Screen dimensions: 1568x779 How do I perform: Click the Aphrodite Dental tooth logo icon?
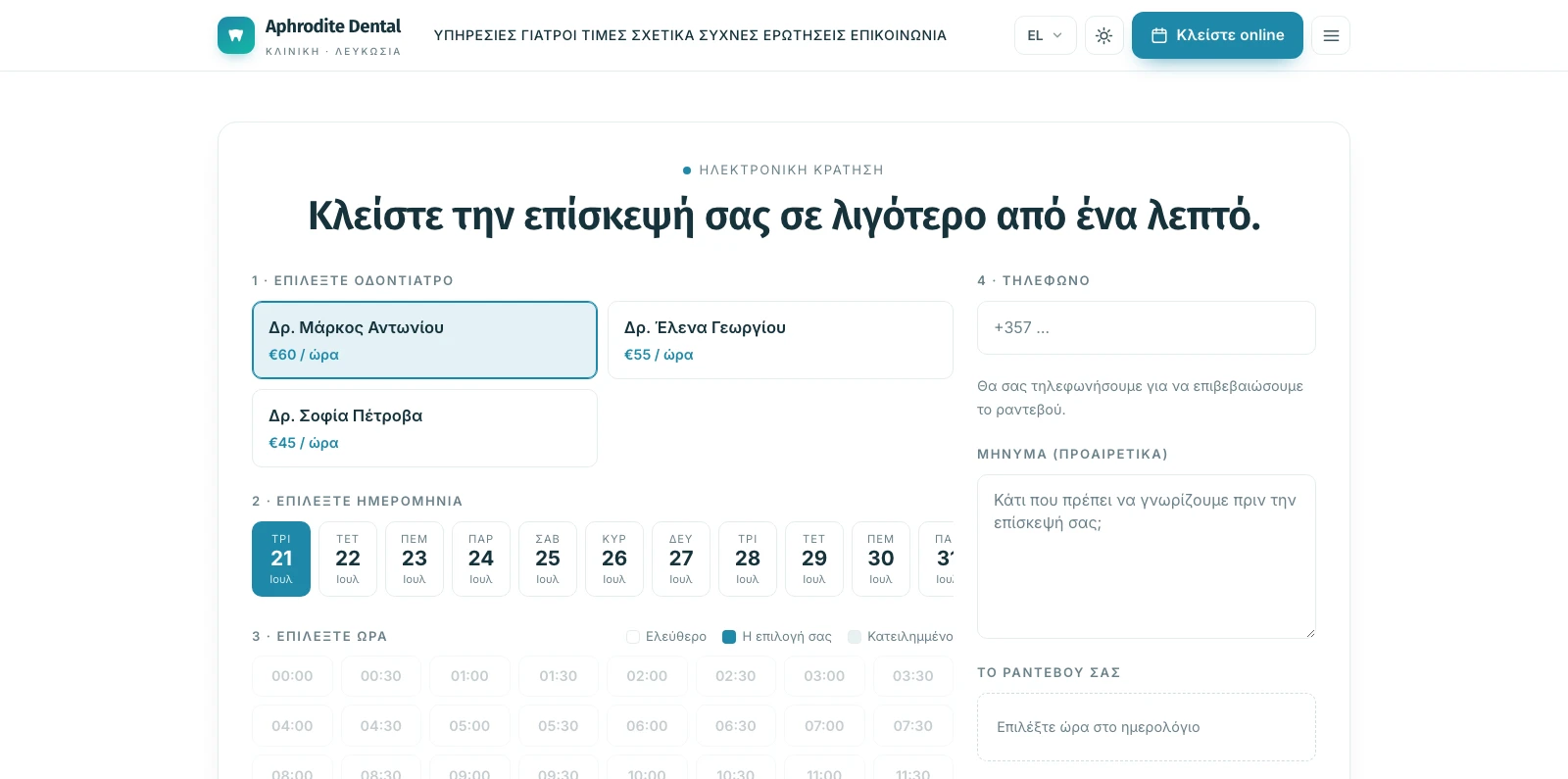point(236,35)
